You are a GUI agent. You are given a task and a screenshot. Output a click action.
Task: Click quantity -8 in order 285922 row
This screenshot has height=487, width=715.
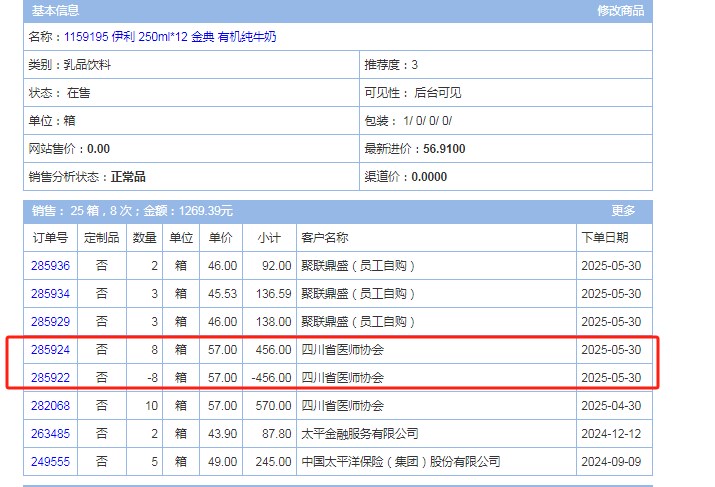pyautogui.click(x=152, y=378)
